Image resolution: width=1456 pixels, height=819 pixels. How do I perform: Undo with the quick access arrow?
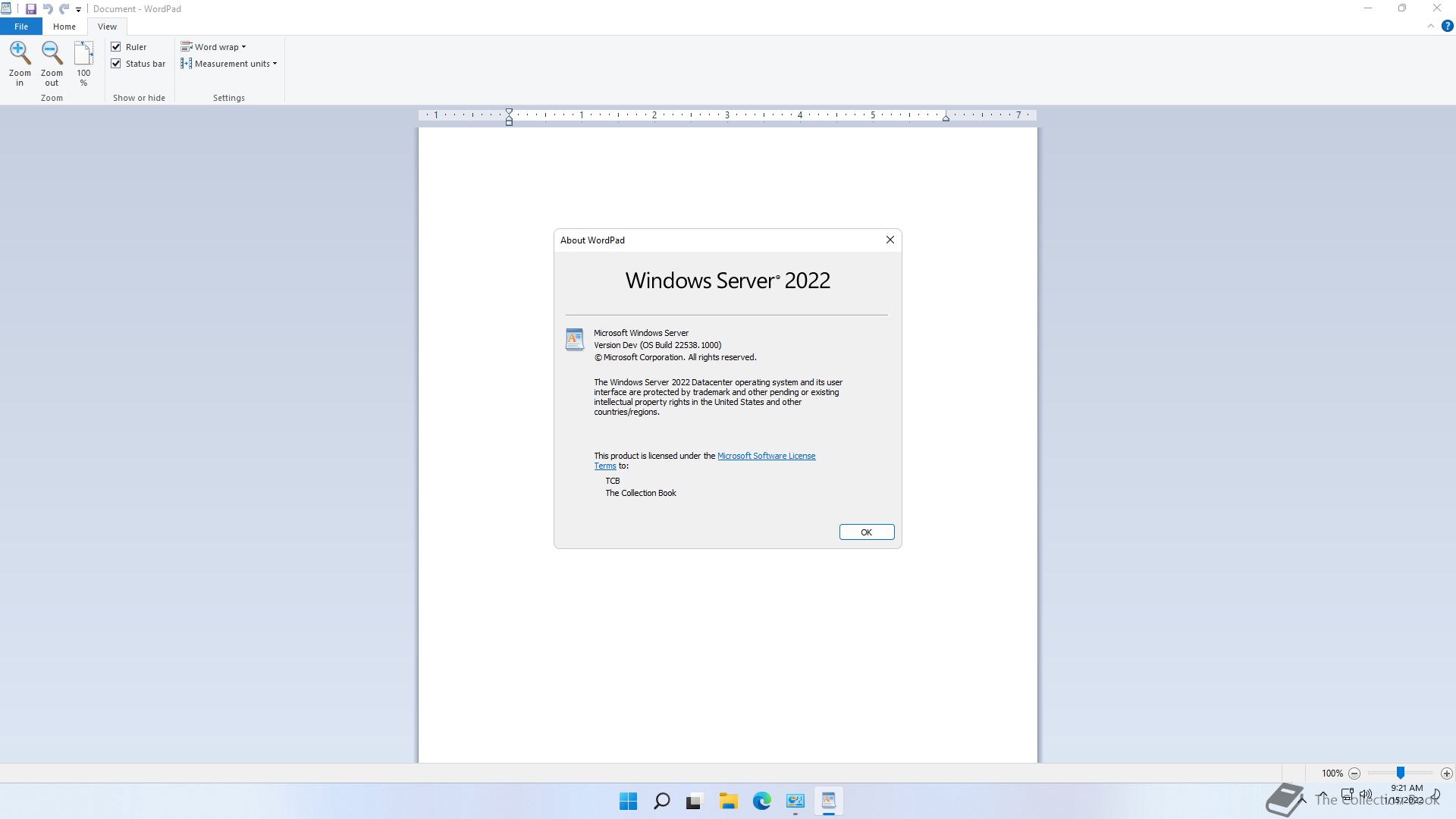48,9
